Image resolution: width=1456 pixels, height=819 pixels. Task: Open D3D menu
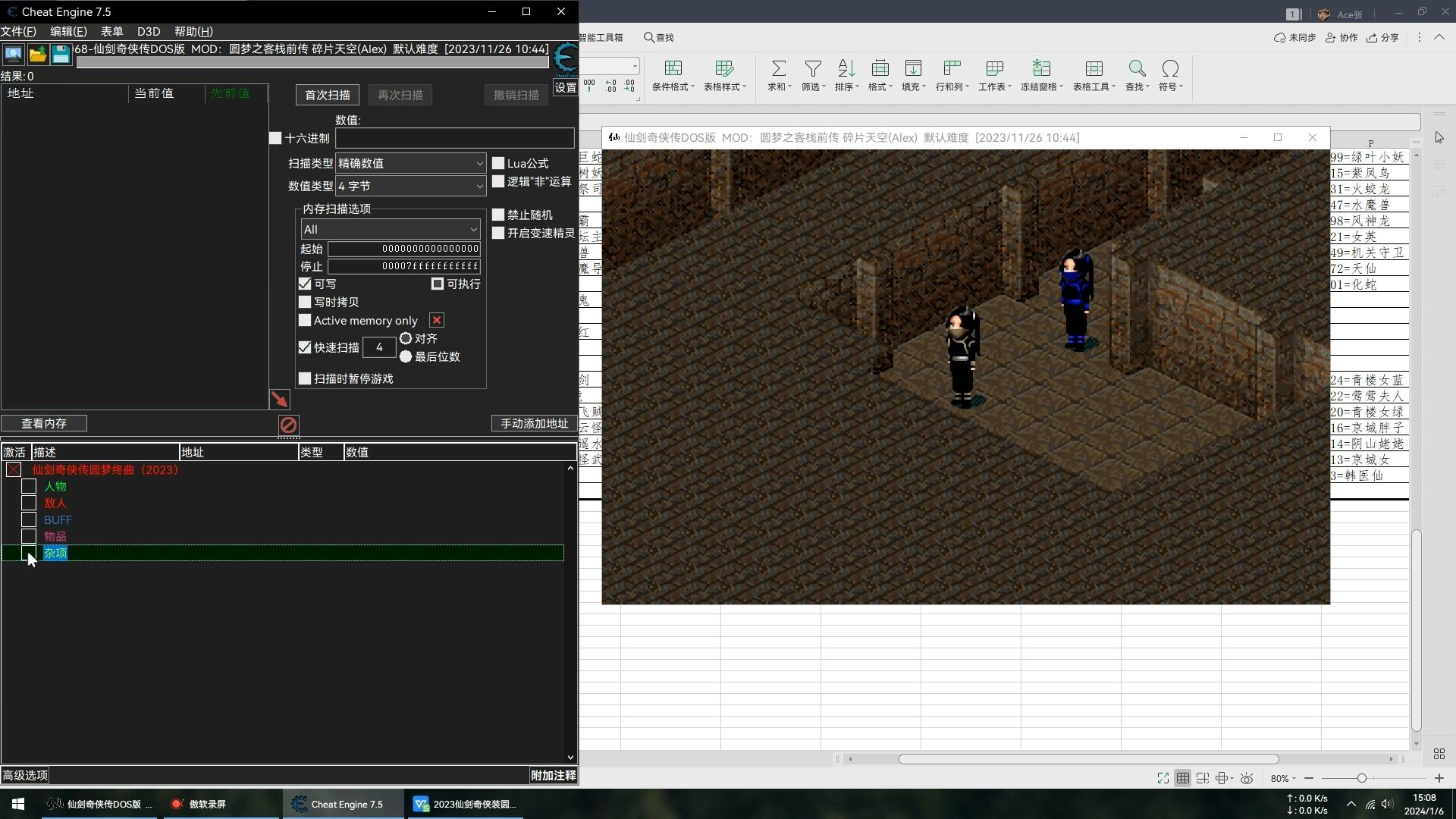[149, 31]
